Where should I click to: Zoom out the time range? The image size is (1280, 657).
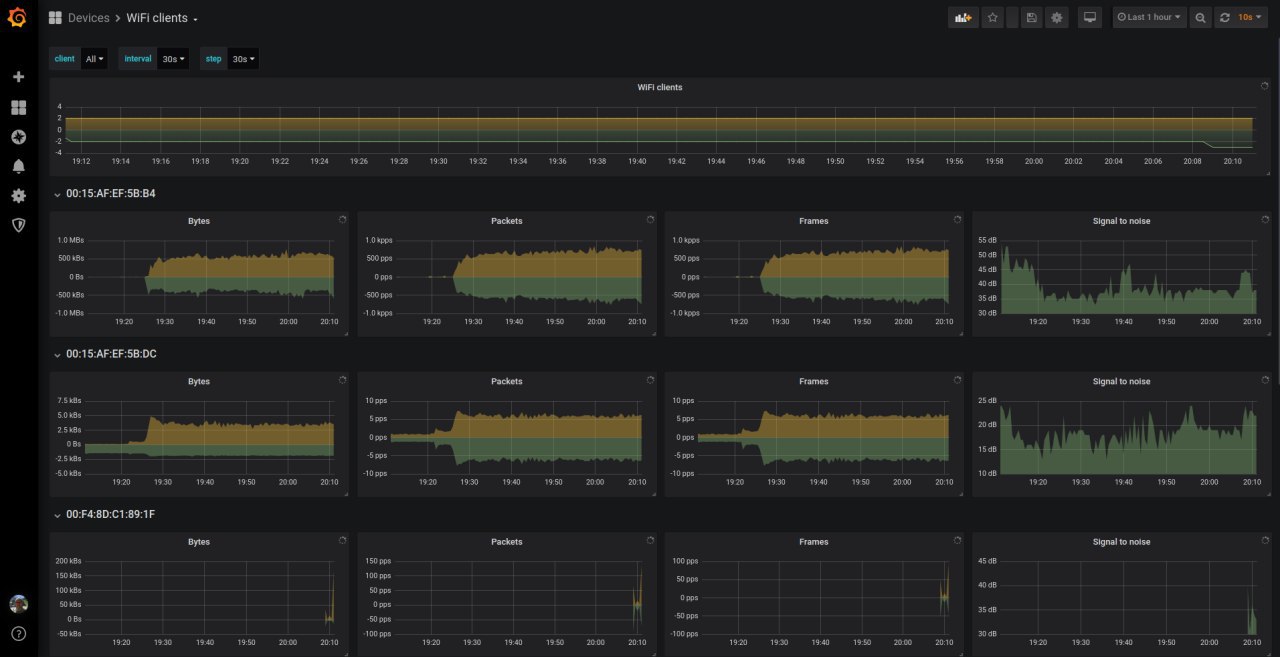tap(1201, 17)
